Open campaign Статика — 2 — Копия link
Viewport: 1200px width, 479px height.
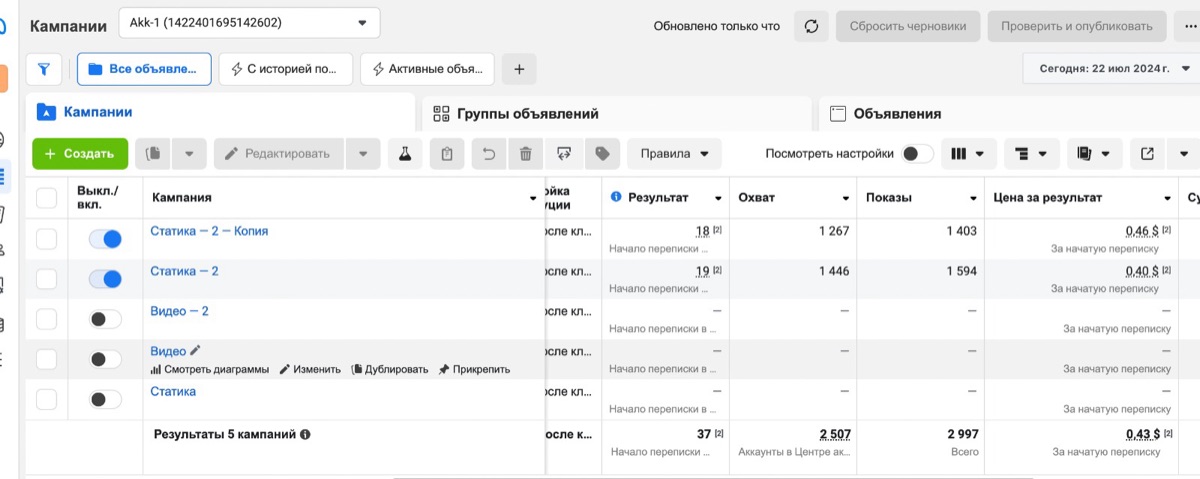[209, 231]
